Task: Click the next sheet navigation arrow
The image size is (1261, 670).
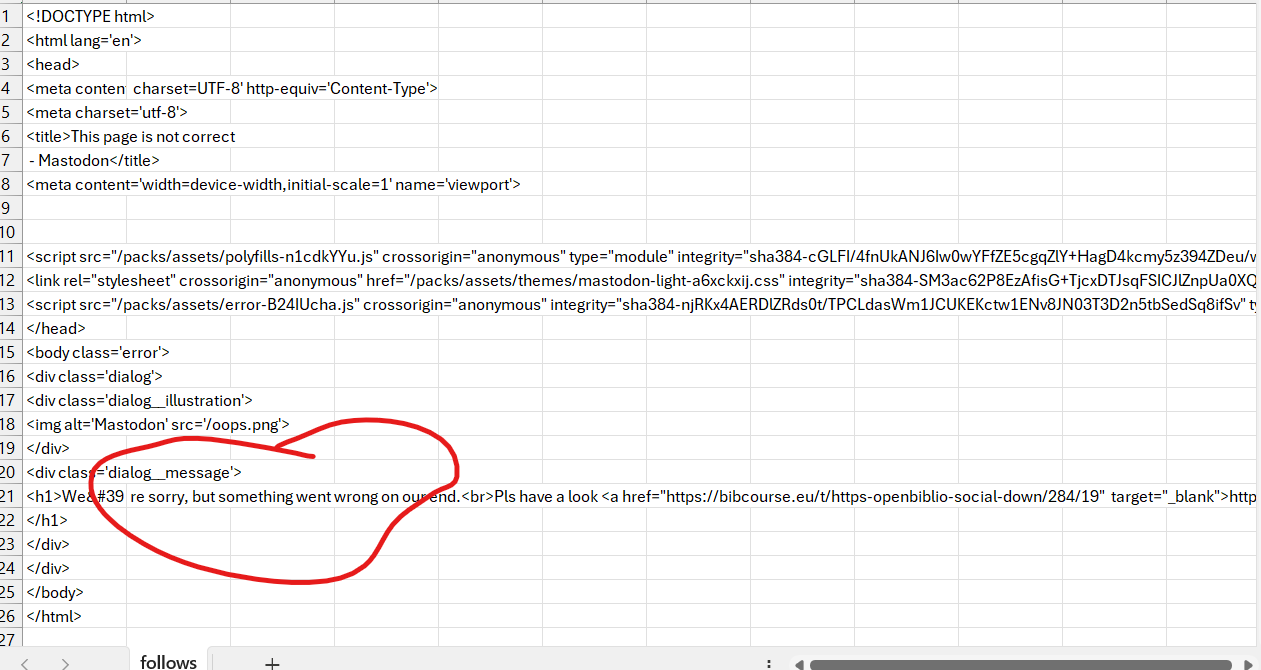Action: (x=65, y=663)
